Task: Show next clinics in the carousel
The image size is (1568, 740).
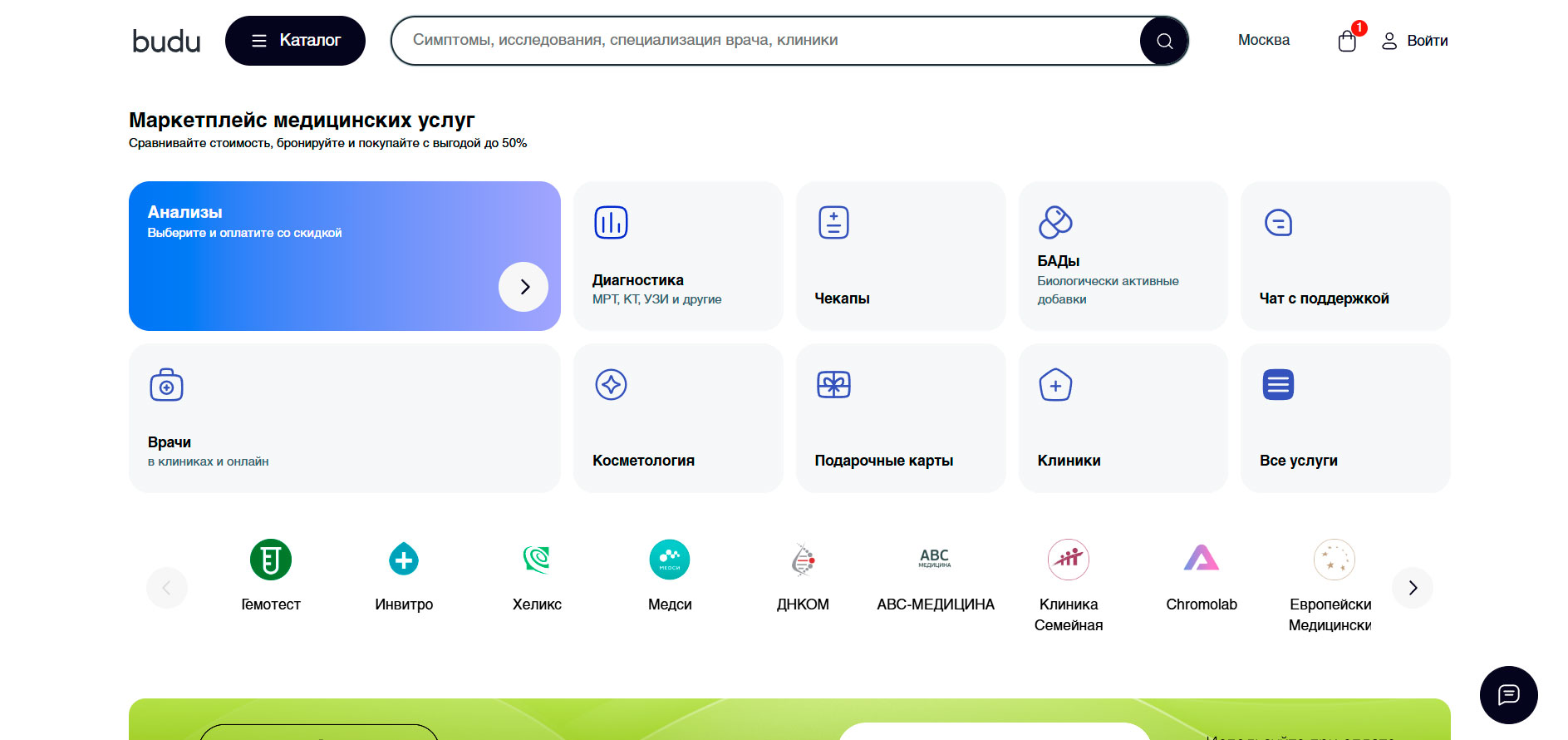Action: [1413, 588]
